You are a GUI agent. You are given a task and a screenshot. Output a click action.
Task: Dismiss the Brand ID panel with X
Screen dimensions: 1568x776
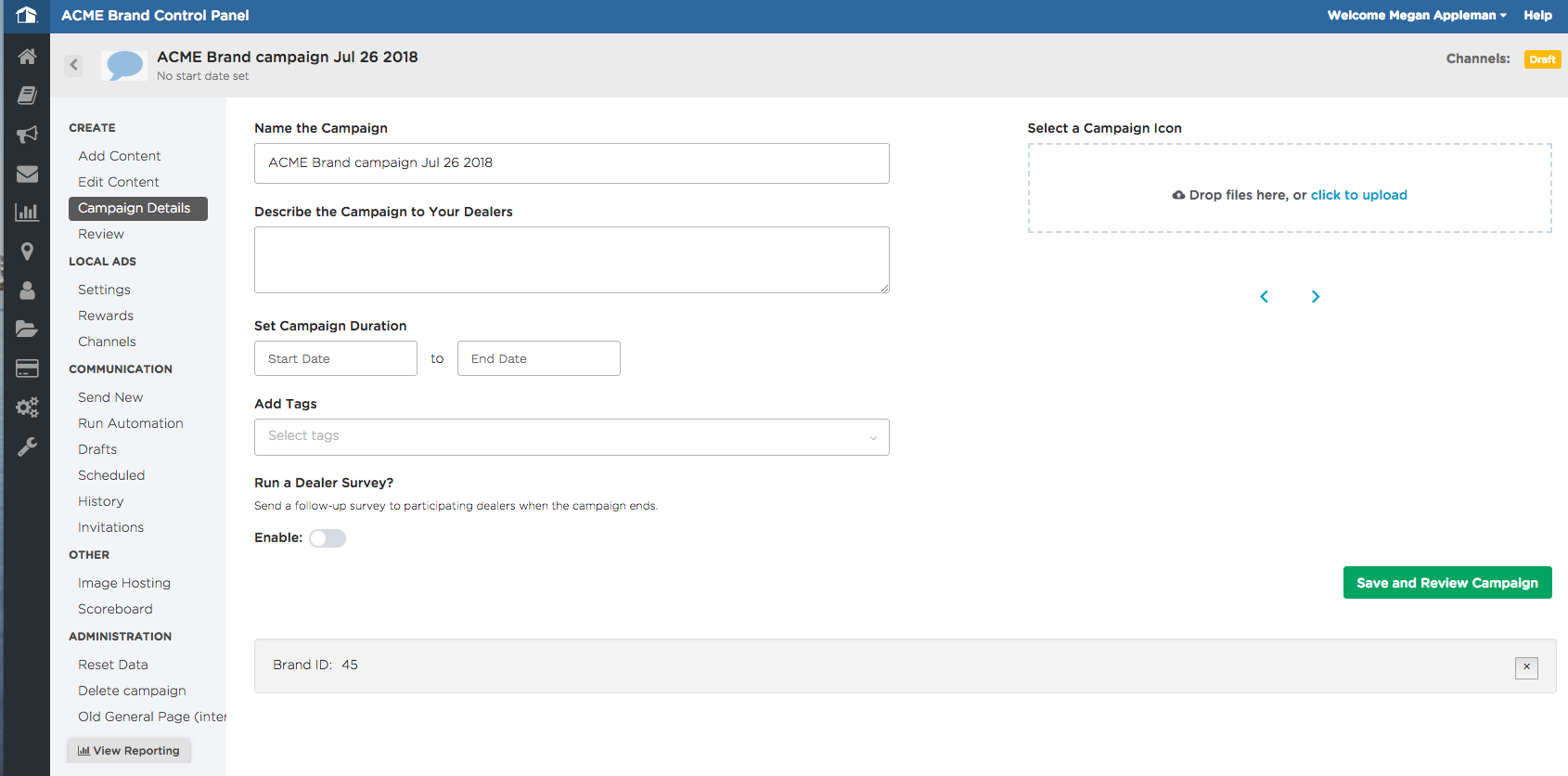[1526, 667]
